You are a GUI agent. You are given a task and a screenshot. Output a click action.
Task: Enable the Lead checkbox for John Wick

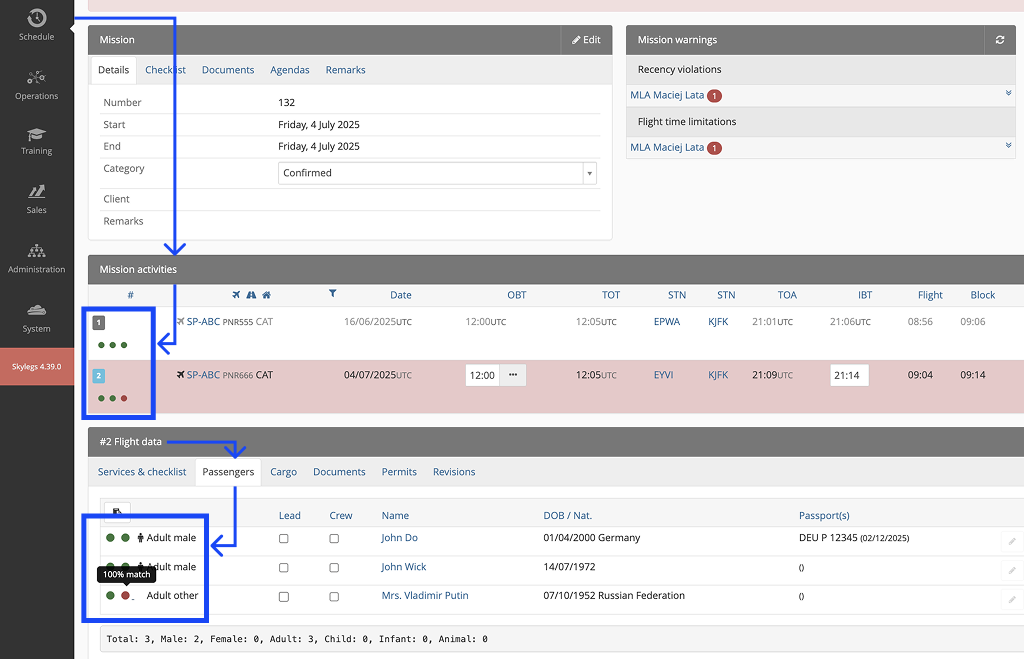click(x=284, y=566)
